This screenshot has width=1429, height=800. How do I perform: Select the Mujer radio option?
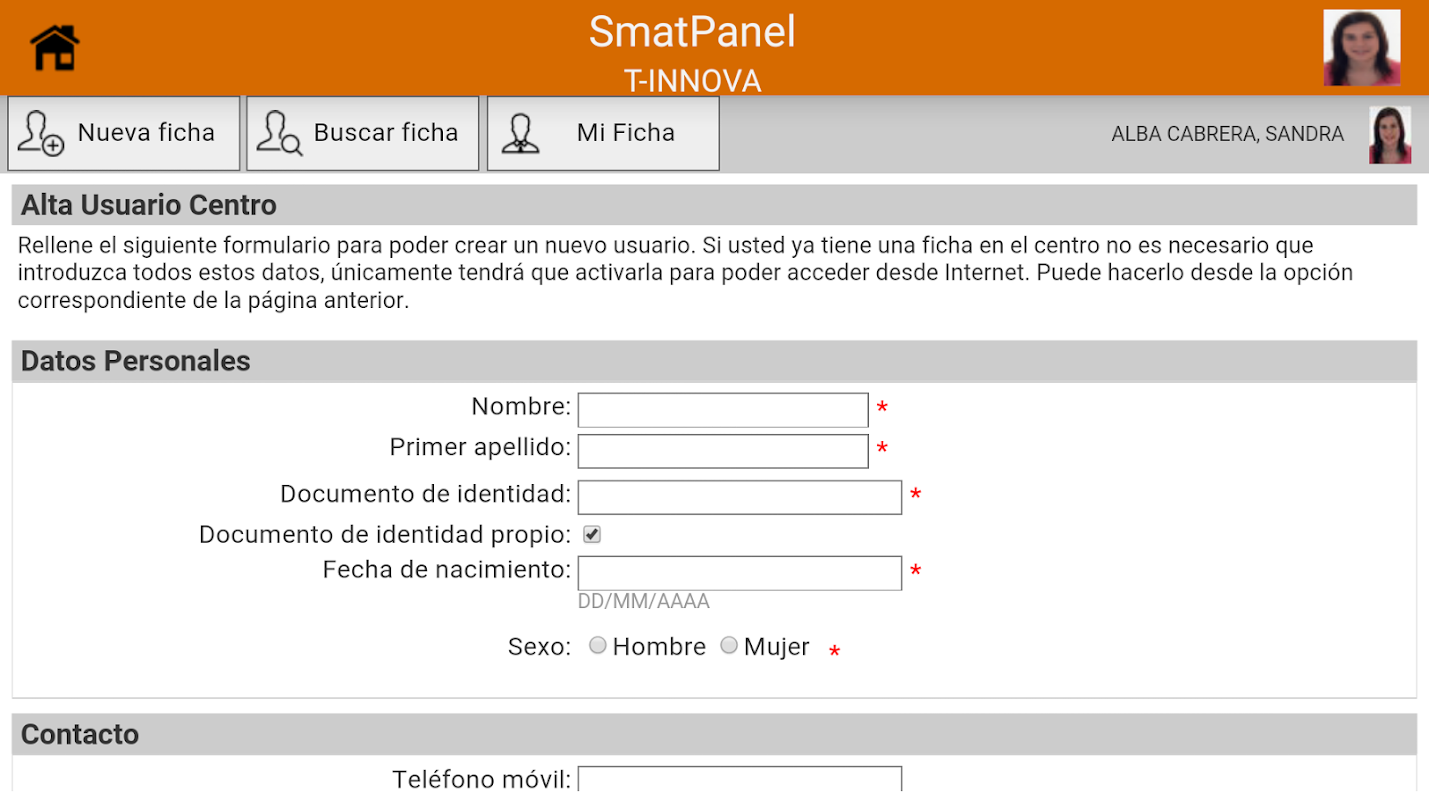pos(729,646)
